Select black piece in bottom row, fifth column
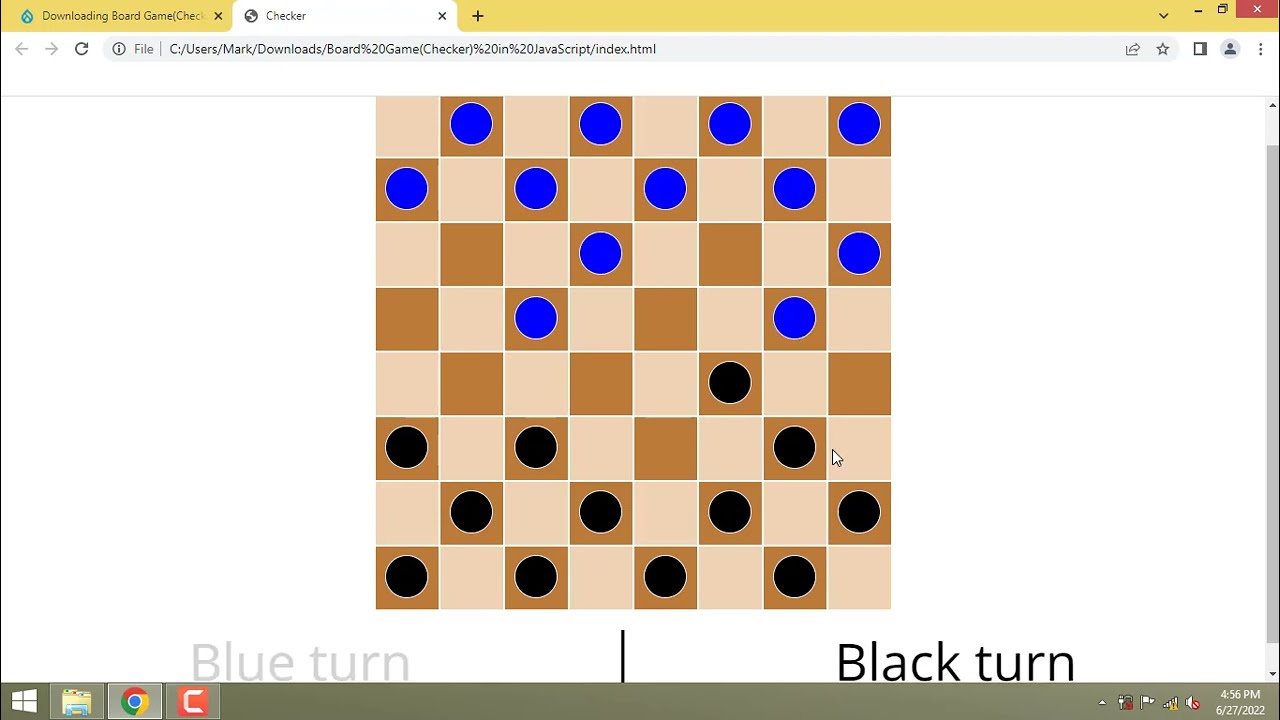 [x=665, y=577]
